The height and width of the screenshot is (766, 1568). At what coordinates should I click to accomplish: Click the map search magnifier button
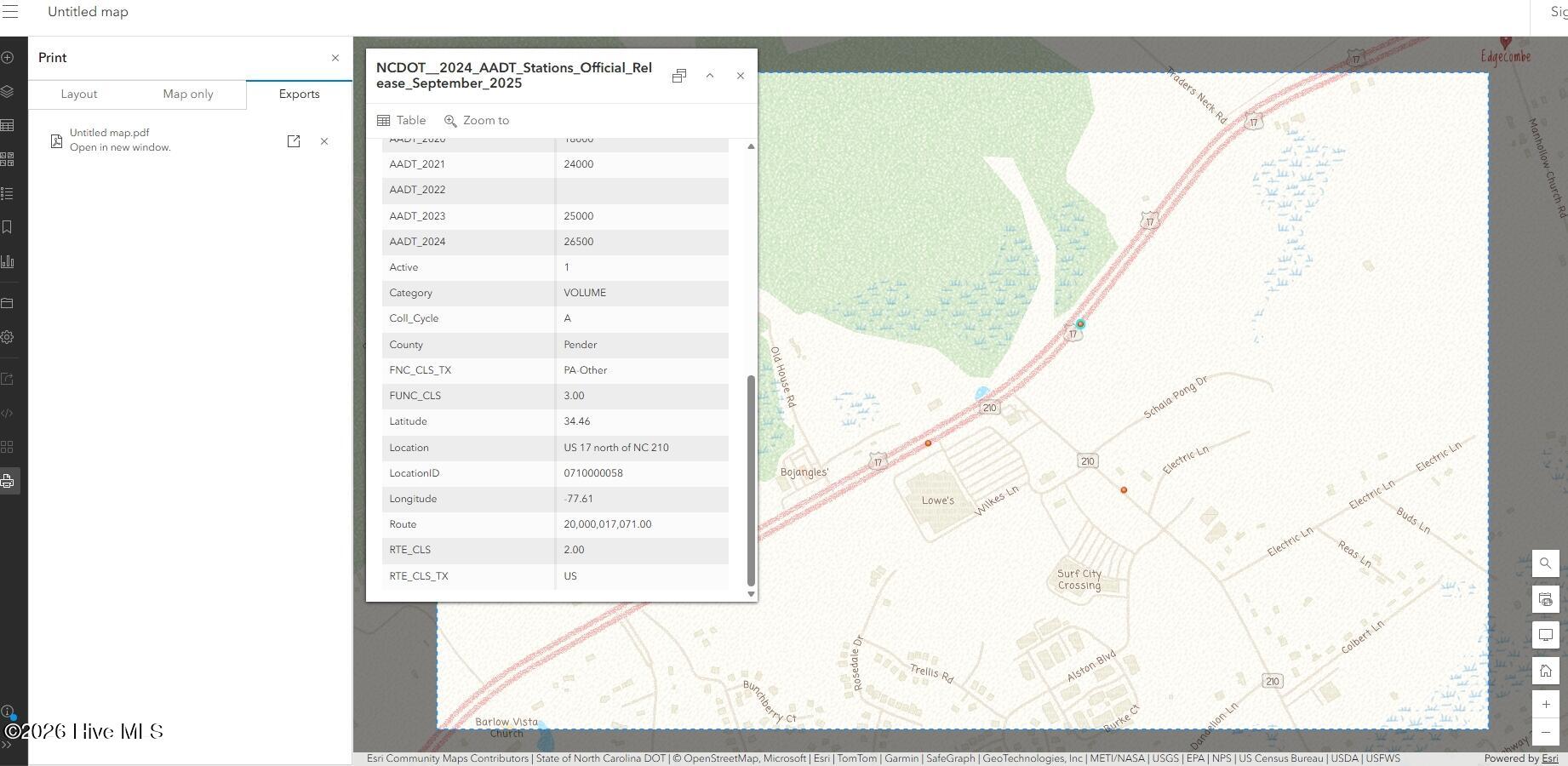[x=1545, y=563]
